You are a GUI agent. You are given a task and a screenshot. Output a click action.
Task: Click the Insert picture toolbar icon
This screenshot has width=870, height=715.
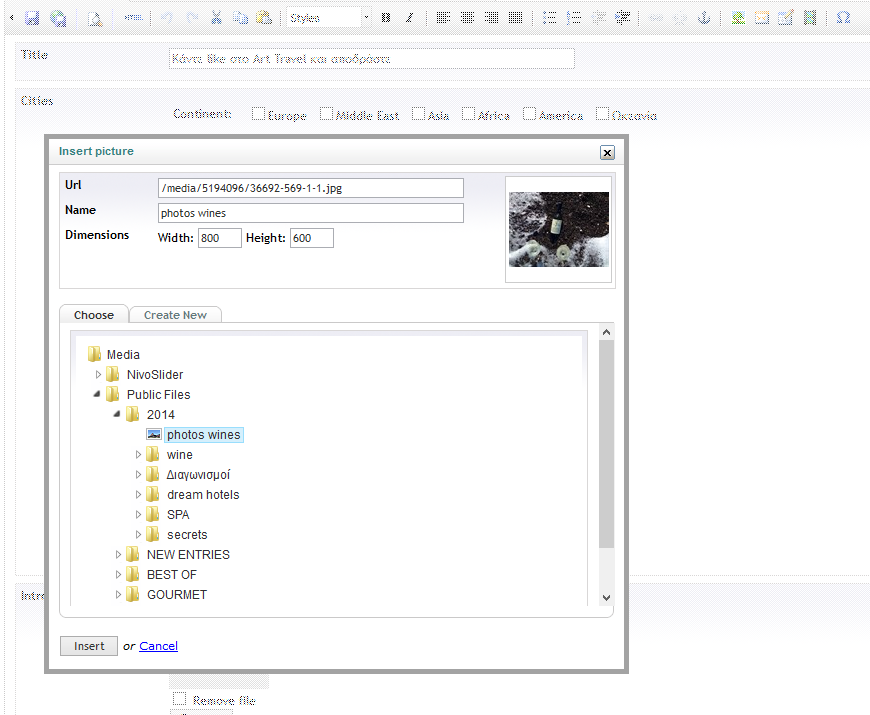(737, 18)
